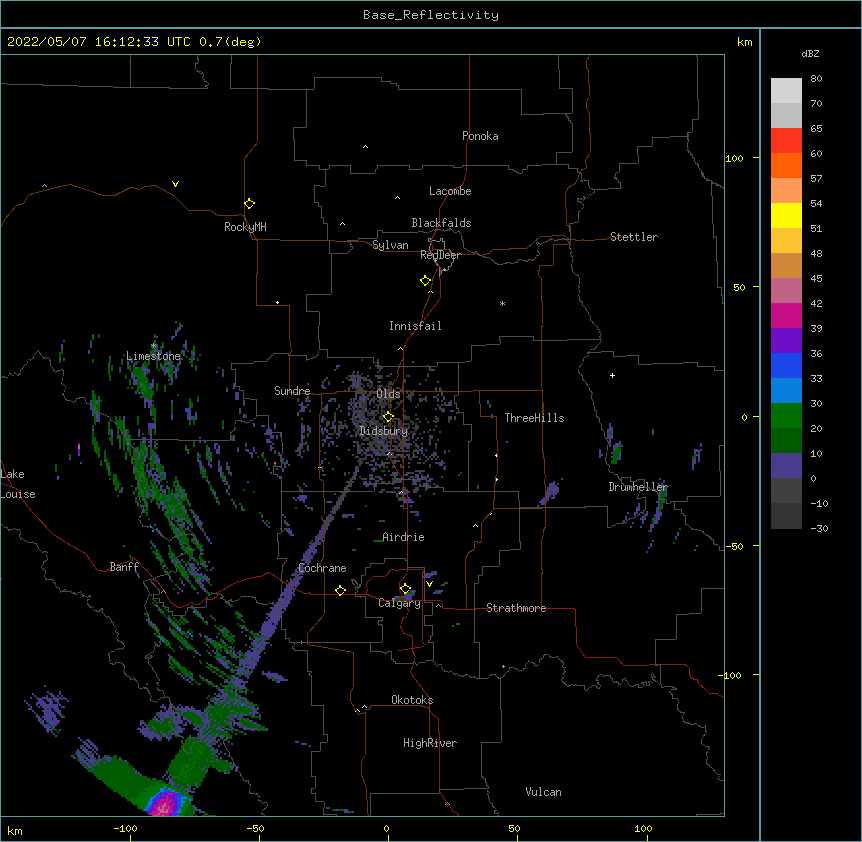Click the -30 value label in the dBZ legend
This screenshot has width=862, height=842.
pyautogui.click(x=819, y=528)
